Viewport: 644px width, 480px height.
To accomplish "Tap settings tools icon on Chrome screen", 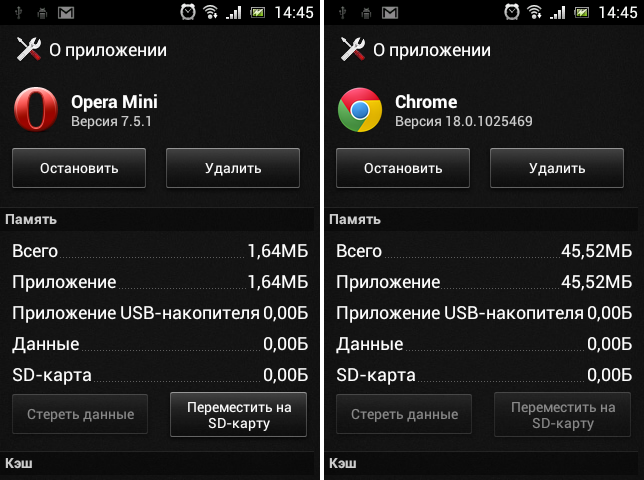I will tap(353, 49).
